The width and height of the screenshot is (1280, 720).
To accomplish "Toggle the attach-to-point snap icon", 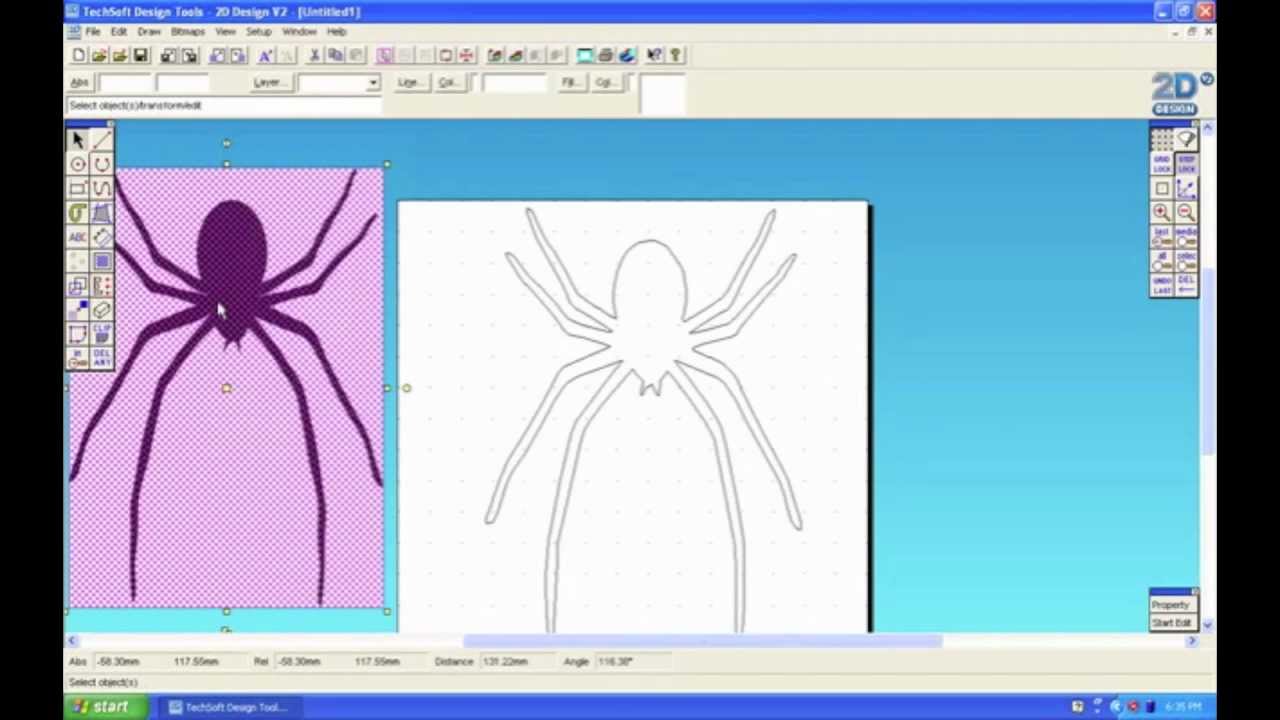I will [1185, 188].
